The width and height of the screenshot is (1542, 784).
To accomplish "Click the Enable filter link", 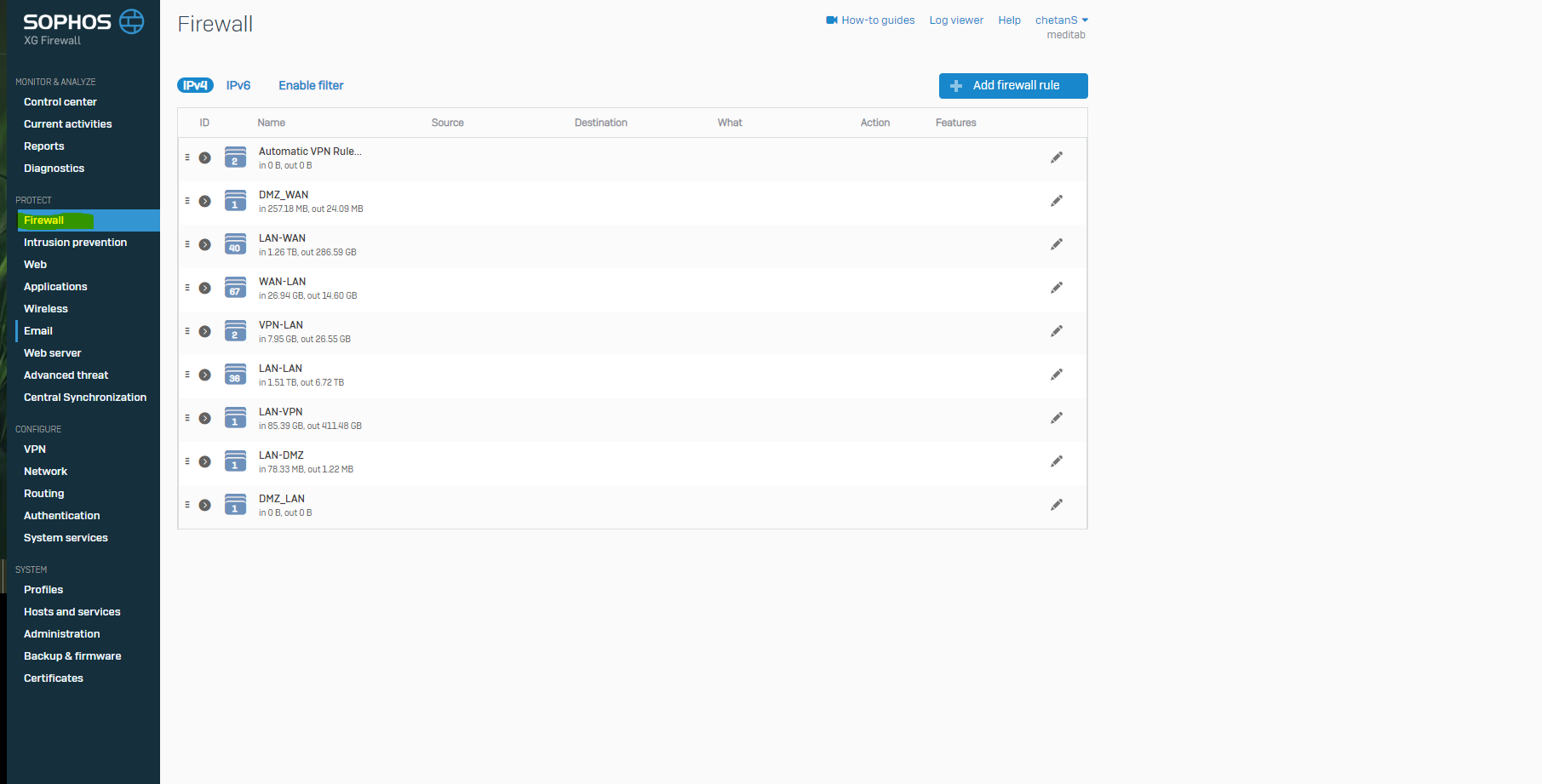I will click(x=311, y=85).
